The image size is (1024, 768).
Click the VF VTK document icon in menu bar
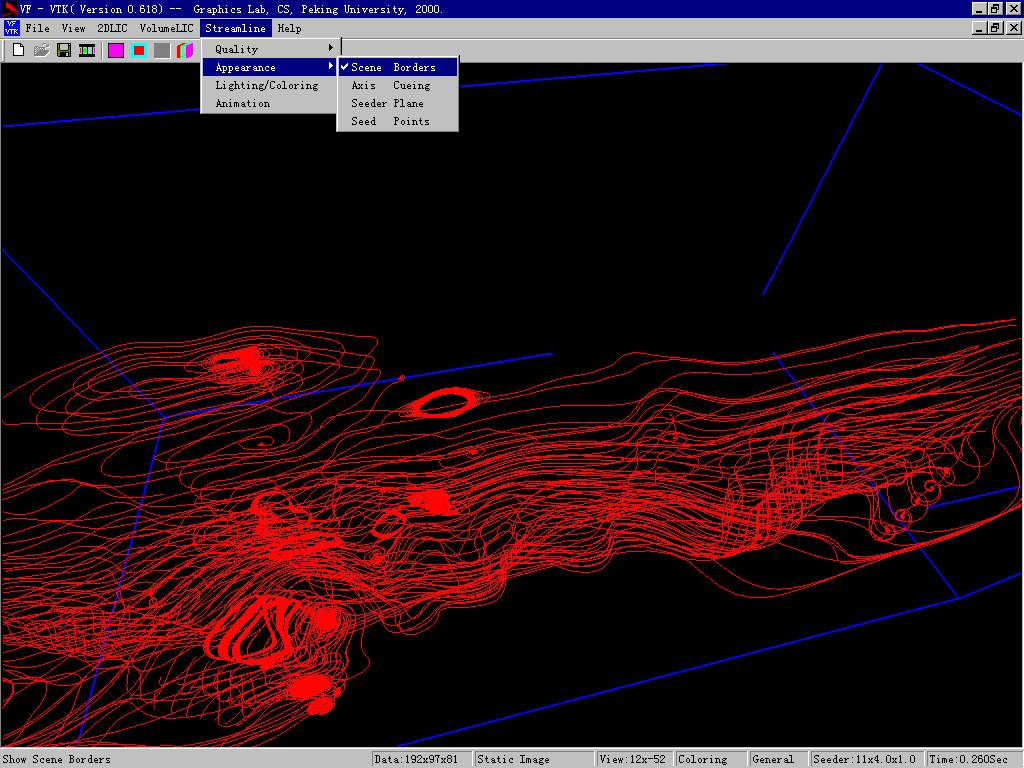(11, 28)
